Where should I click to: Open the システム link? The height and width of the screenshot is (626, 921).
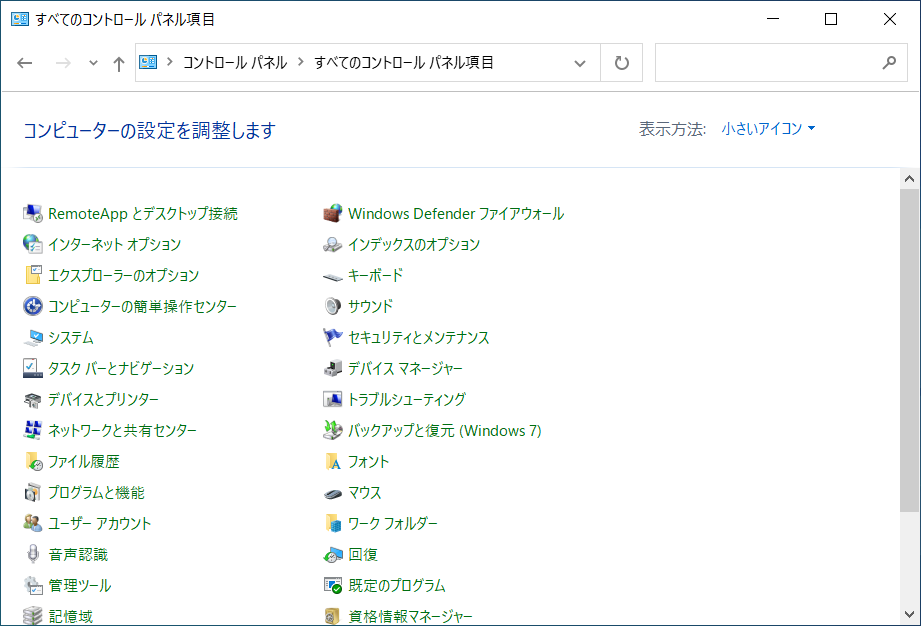[71, 338]
